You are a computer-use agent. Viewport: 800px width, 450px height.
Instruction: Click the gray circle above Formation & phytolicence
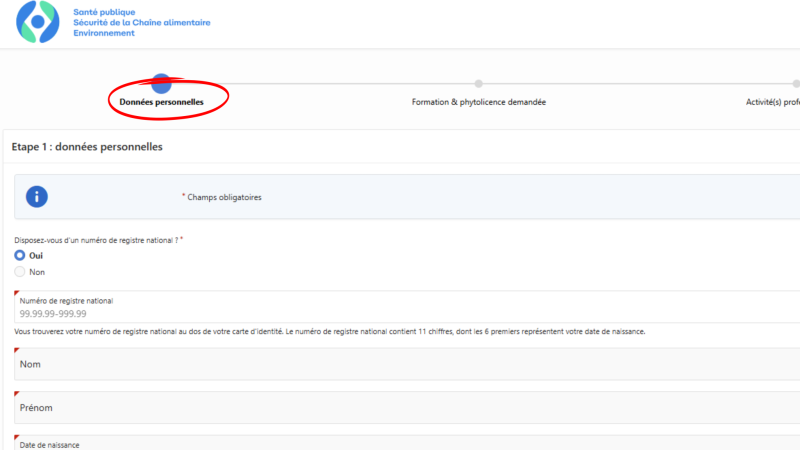click(478, 84)
